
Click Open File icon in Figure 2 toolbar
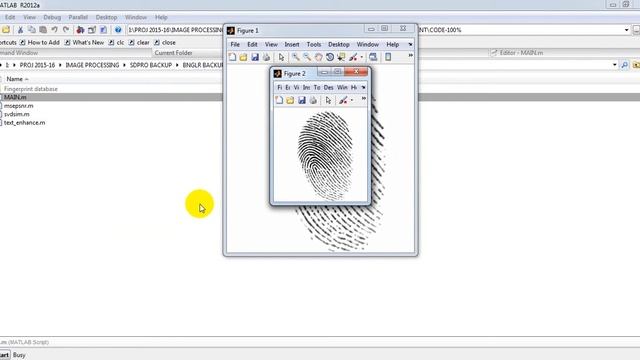tap(290, 100)
